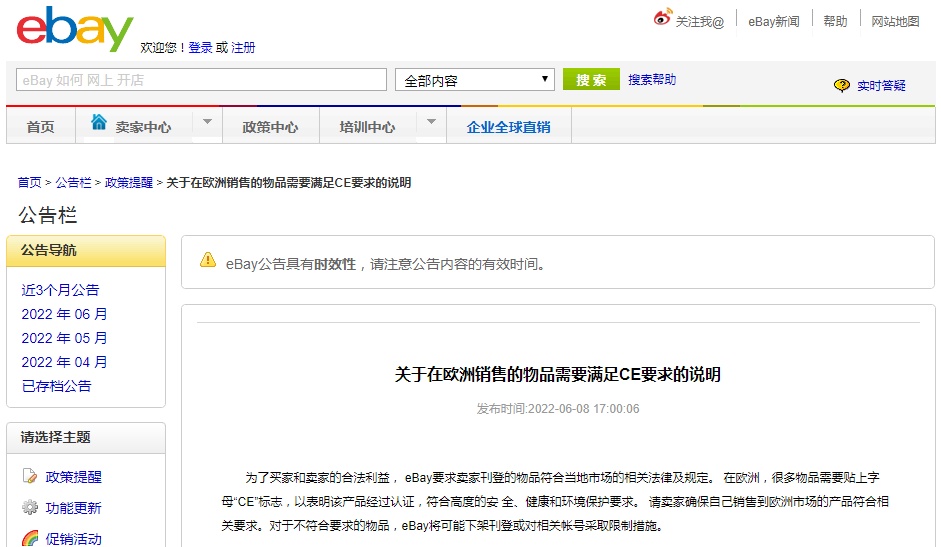Choose the 促销活动 topic link
Screen dimensions: 941x547
click(x=73, y=539)
